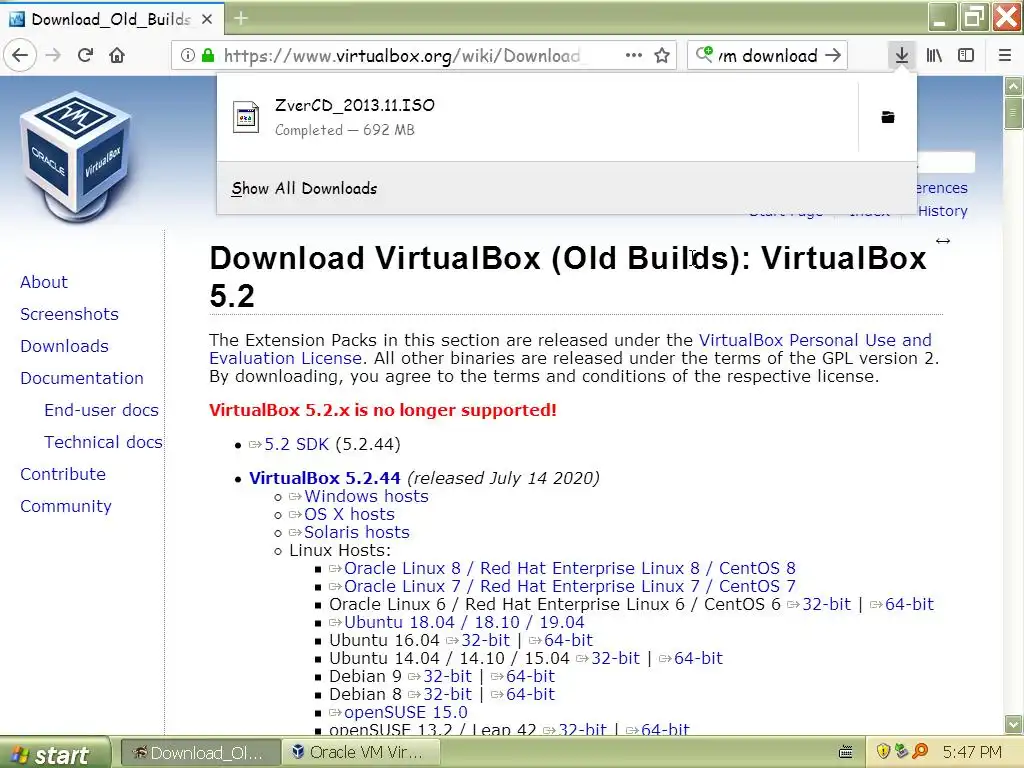
Task: Open End-user docs link
Action: [101, 410]
